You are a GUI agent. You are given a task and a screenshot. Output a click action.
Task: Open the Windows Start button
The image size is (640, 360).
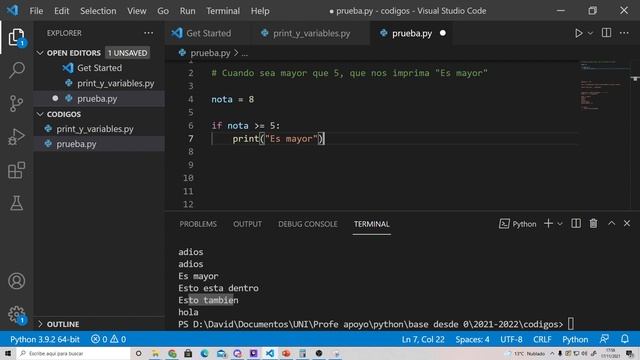tap(8, 353)
